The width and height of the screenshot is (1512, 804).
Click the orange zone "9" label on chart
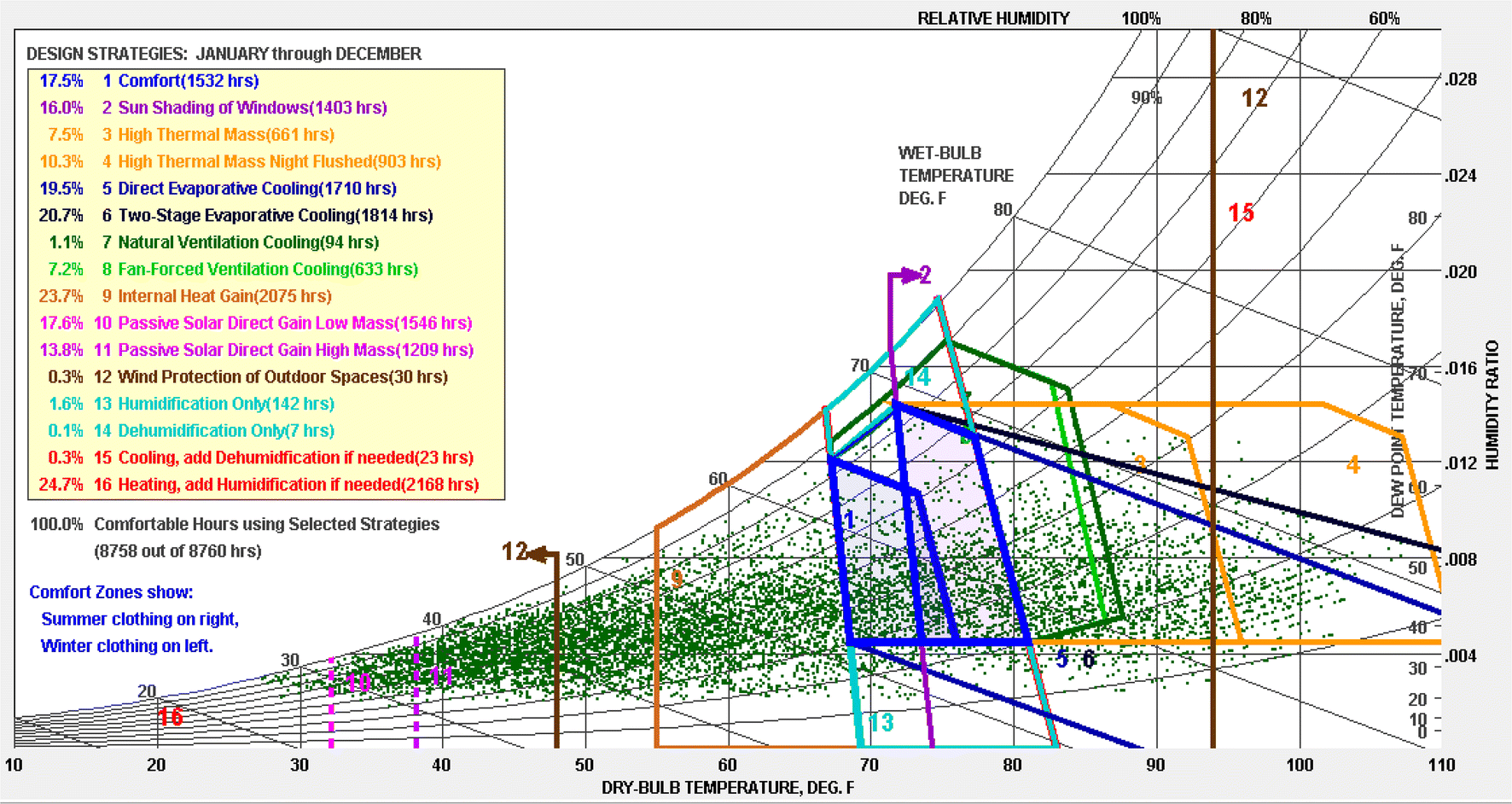coord(677,579)
